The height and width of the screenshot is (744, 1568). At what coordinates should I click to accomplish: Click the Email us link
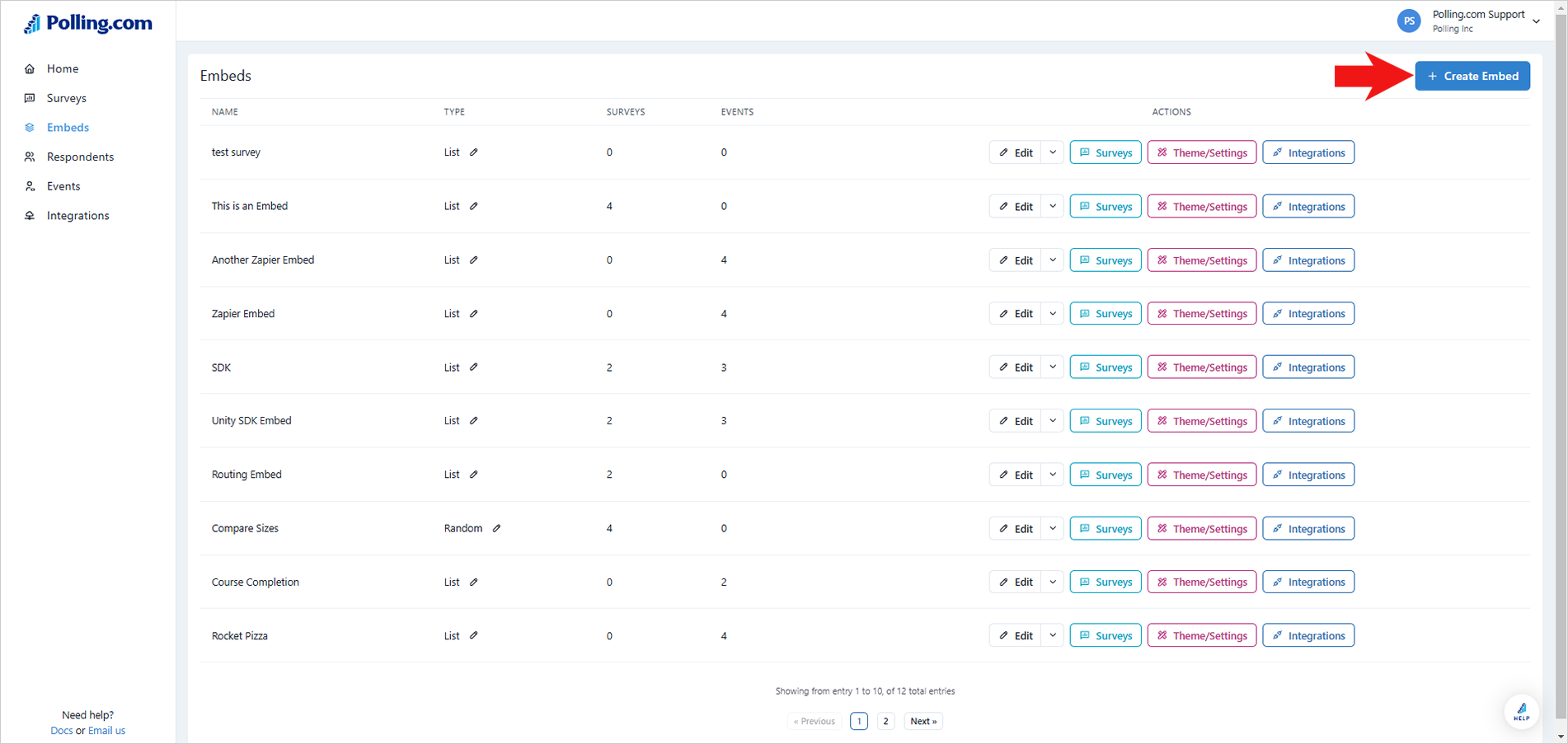coord(106,731)
